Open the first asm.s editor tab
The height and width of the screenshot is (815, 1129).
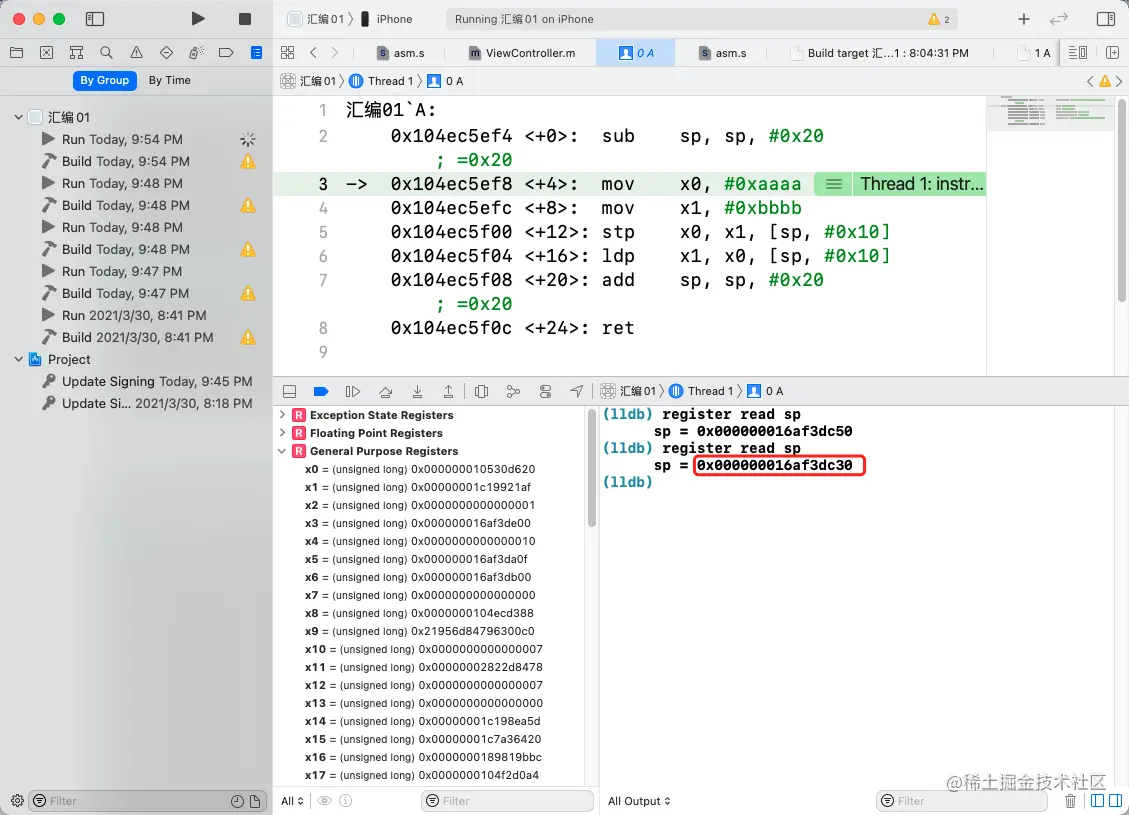401,53
